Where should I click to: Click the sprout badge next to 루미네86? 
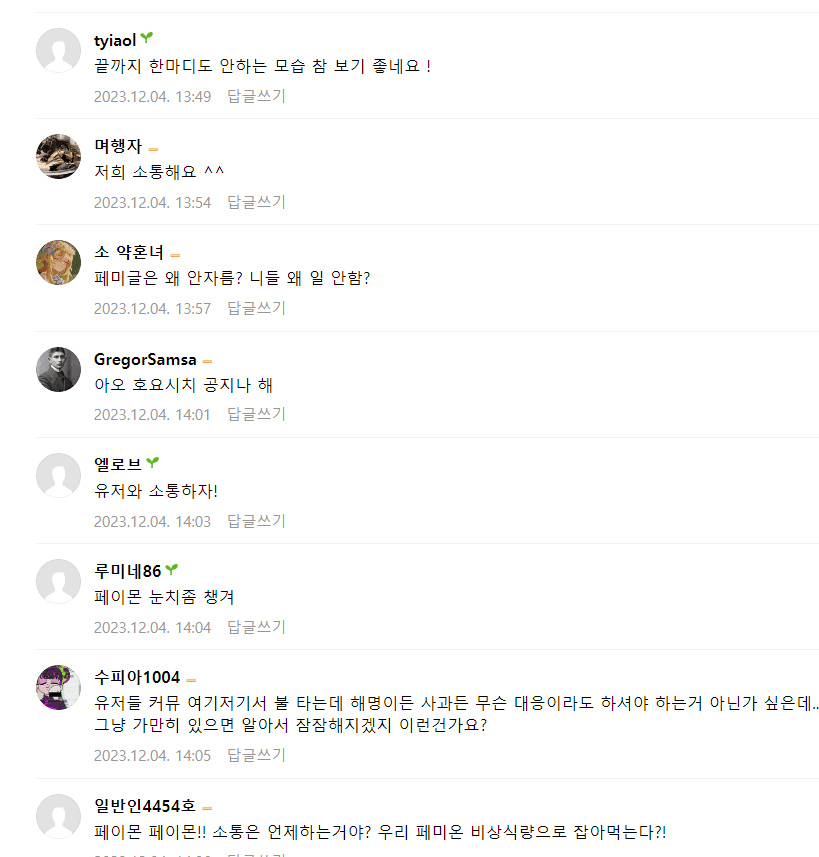point(172,570)
